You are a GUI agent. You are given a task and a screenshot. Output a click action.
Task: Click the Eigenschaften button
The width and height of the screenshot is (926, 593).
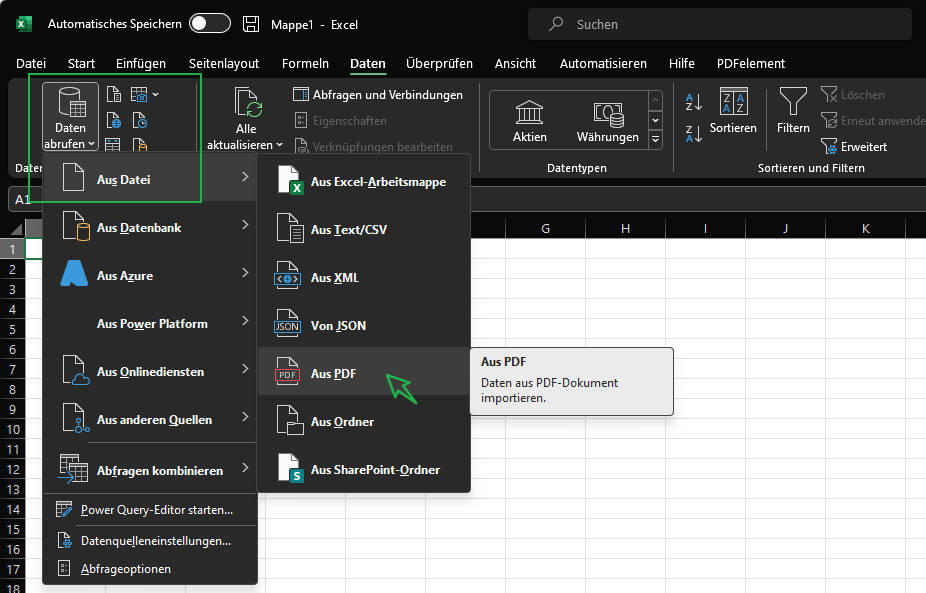(x=341, y=120)
